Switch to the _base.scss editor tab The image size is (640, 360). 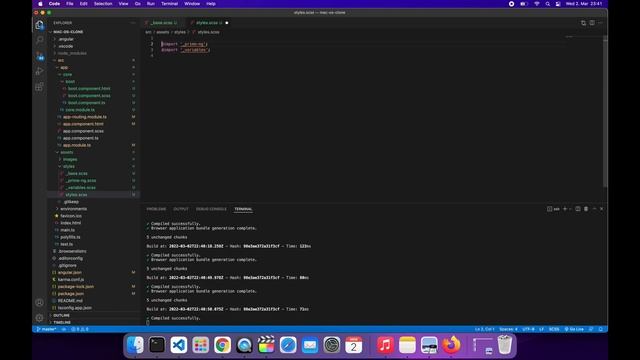point(163,23)
